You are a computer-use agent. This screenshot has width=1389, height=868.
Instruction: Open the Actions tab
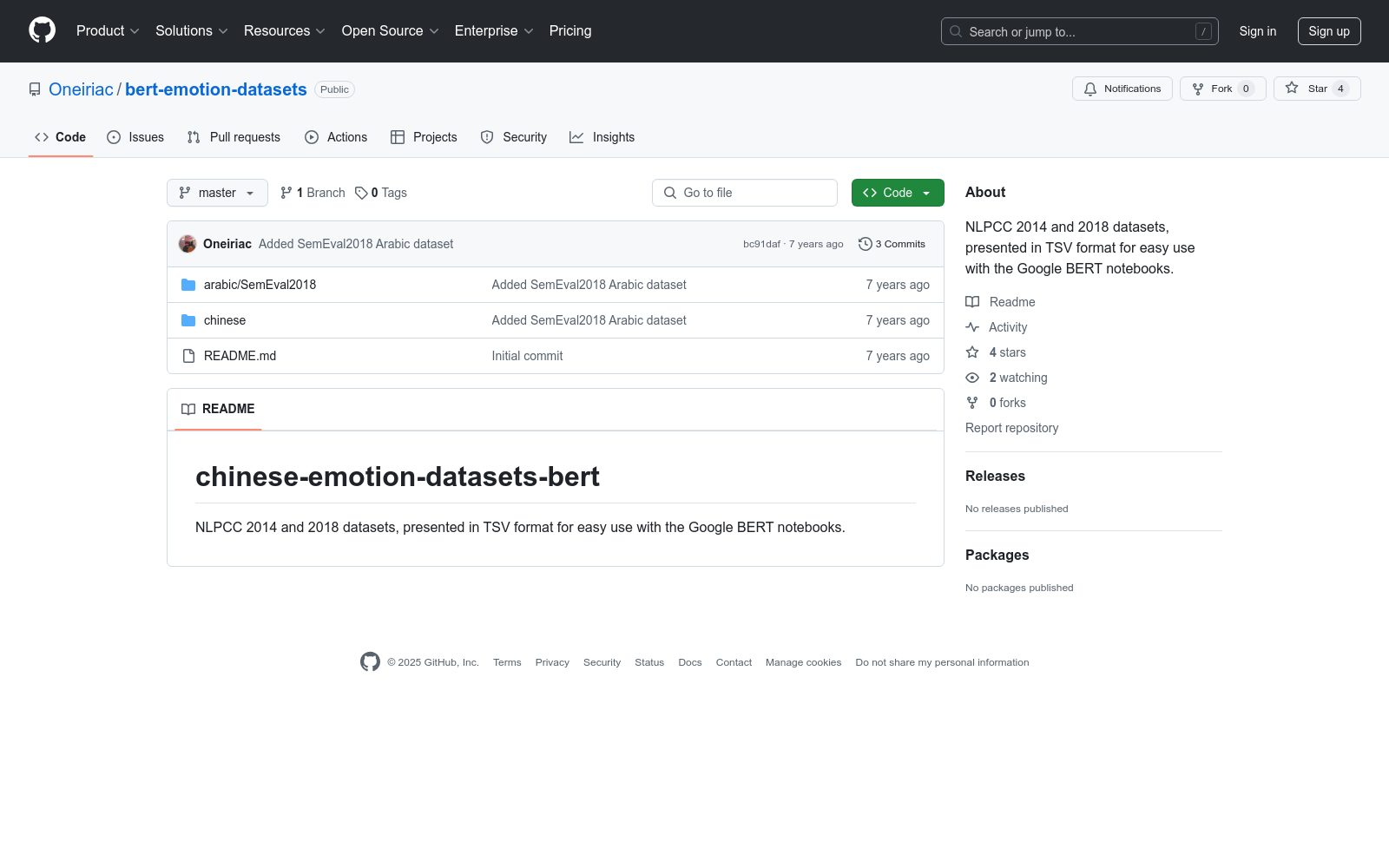click(336, 137)
